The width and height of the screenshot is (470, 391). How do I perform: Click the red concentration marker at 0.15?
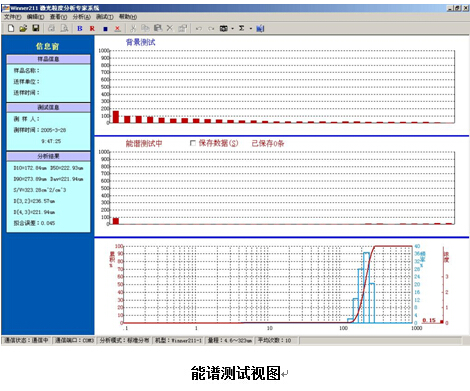[x=442, y=322]
